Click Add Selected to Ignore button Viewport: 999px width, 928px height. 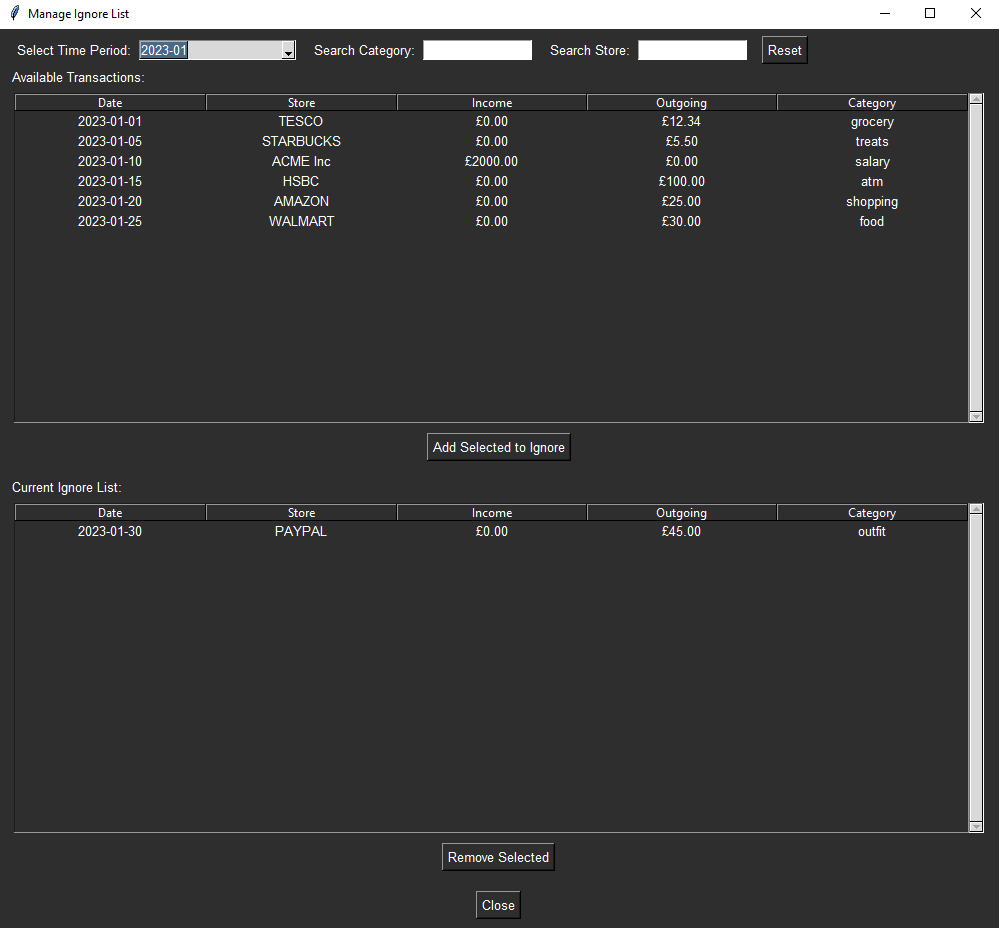(498, 447)
